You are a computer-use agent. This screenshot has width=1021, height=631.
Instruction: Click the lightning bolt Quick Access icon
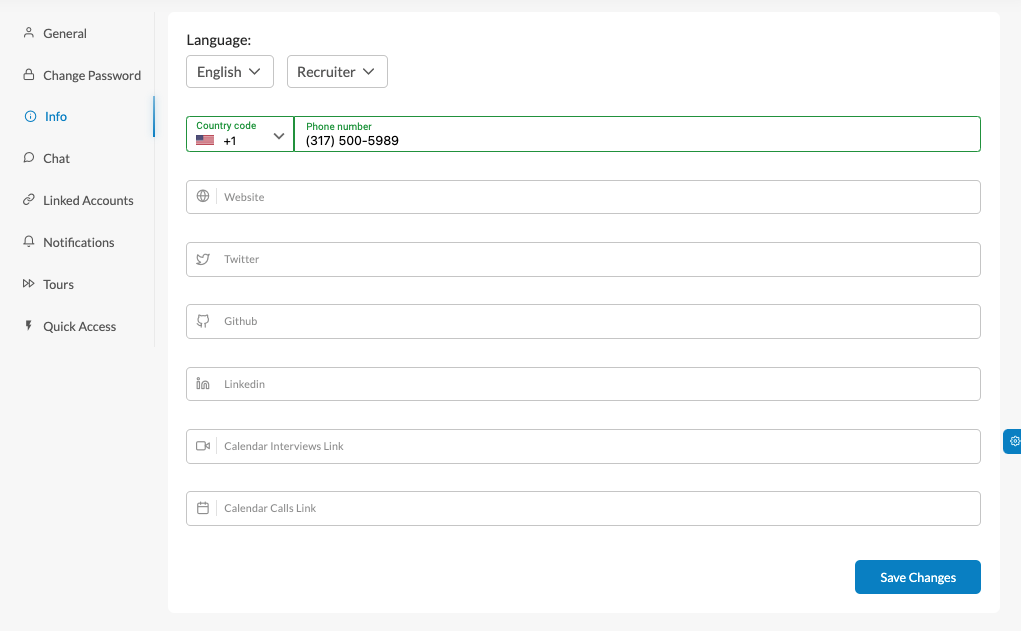point(29,325)
